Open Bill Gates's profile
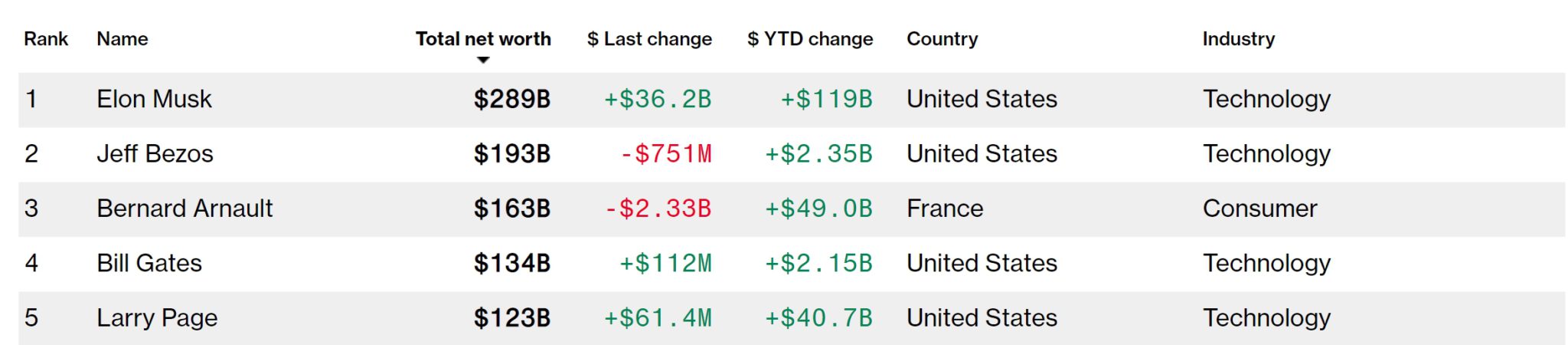1568x345 pixels. pyautogui.click(x=149, y=263)
